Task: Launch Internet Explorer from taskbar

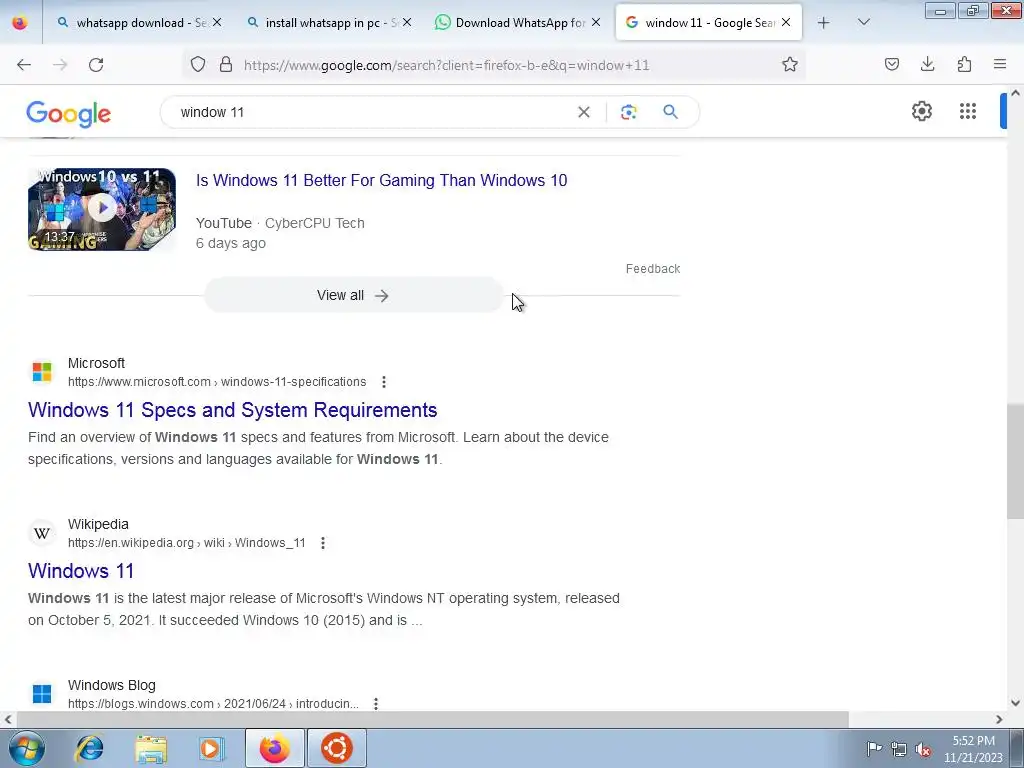Action: (89, 748)
